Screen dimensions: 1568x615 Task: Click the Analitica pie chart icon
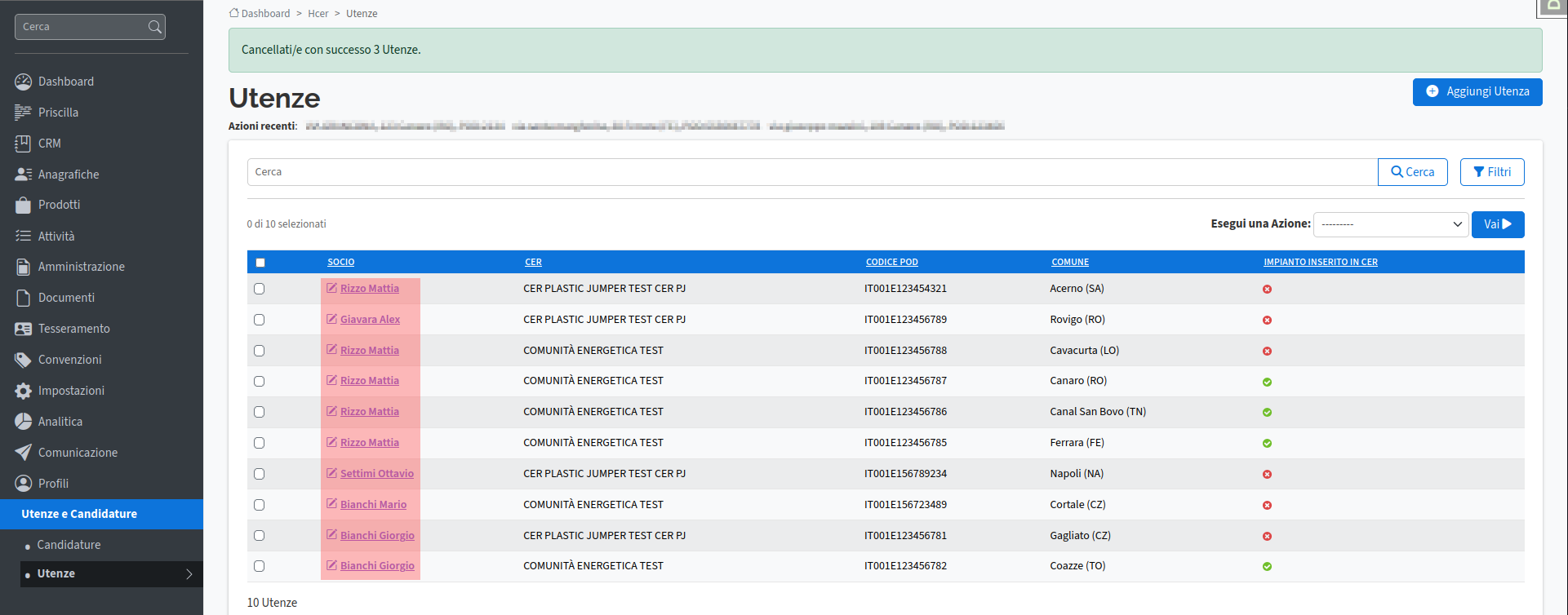[23, 422]
